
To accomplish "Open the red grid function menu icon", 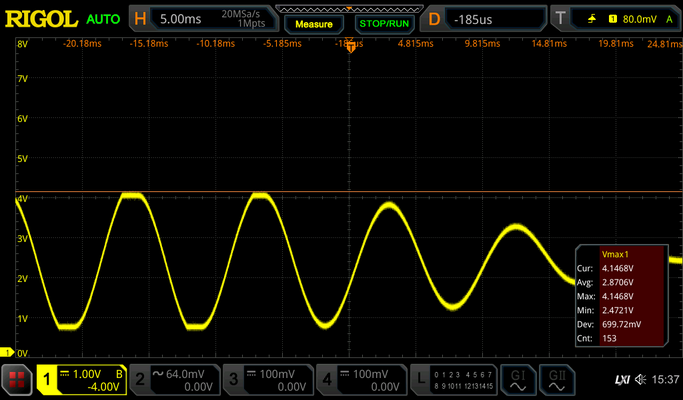I will tap(17, 380).
